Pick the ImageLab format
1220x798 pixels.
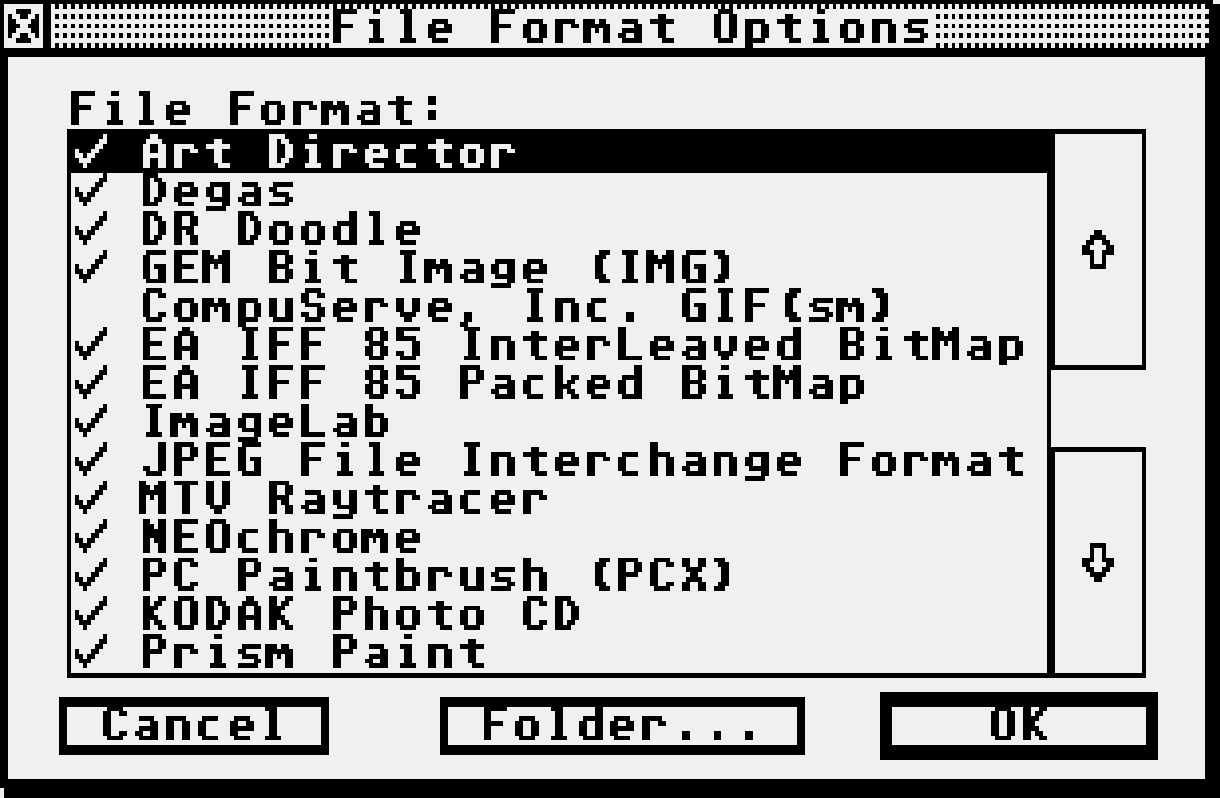(x=560, y=421)
